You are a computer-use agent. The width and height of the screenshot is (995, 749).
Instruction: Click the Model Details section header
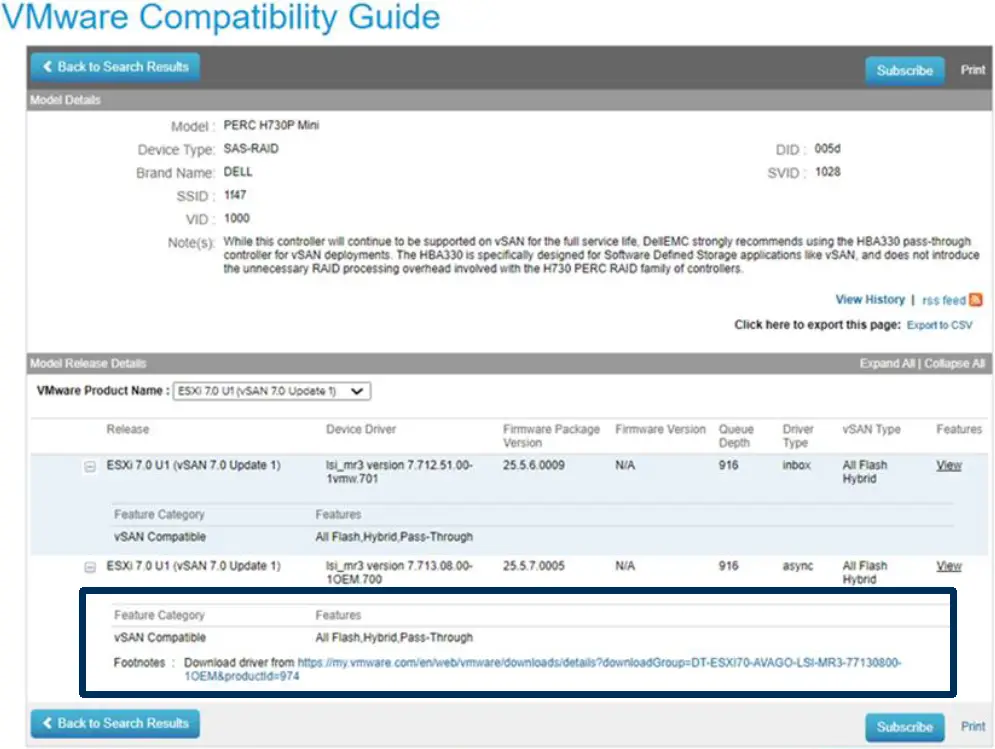[509, 100]
